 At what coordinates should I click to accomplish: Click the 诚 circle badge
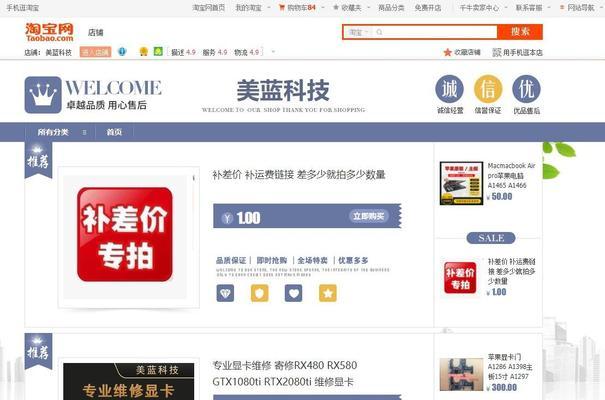(x=450, y=89)
